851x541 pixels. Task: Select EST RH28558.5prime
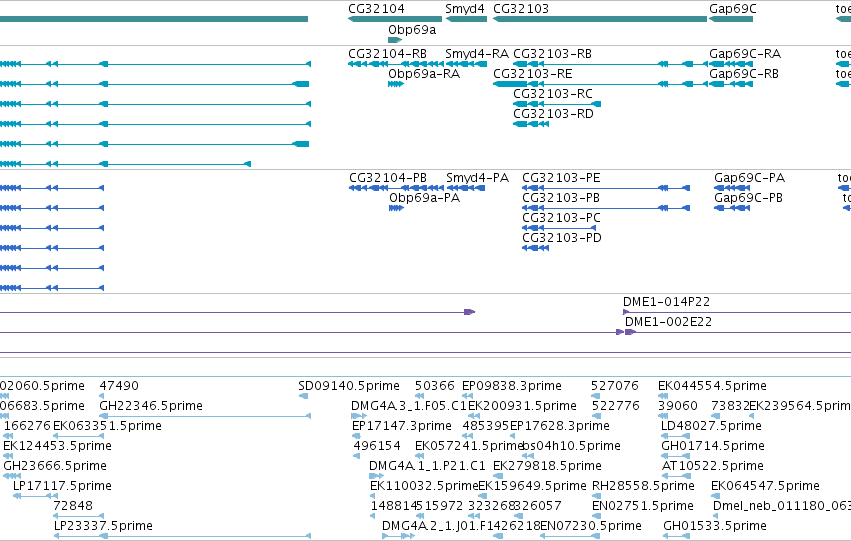pyautogui.click(x=643, y=486)
